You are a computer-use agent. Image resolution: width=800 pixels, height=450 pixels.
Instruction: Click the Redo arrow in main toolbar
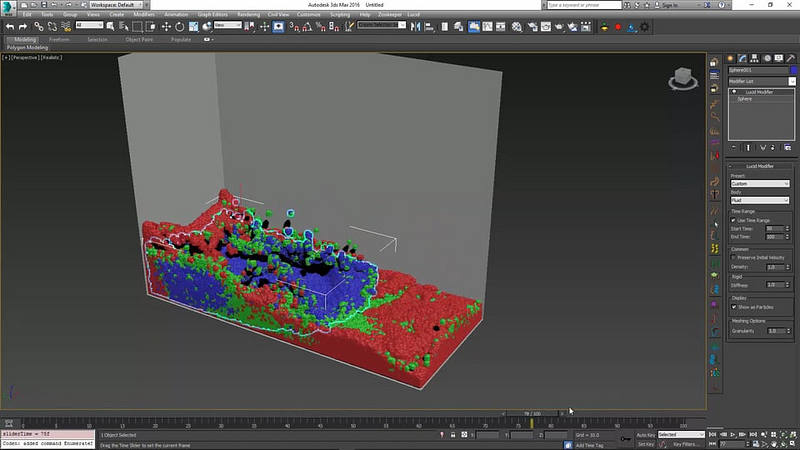[23, 27]
